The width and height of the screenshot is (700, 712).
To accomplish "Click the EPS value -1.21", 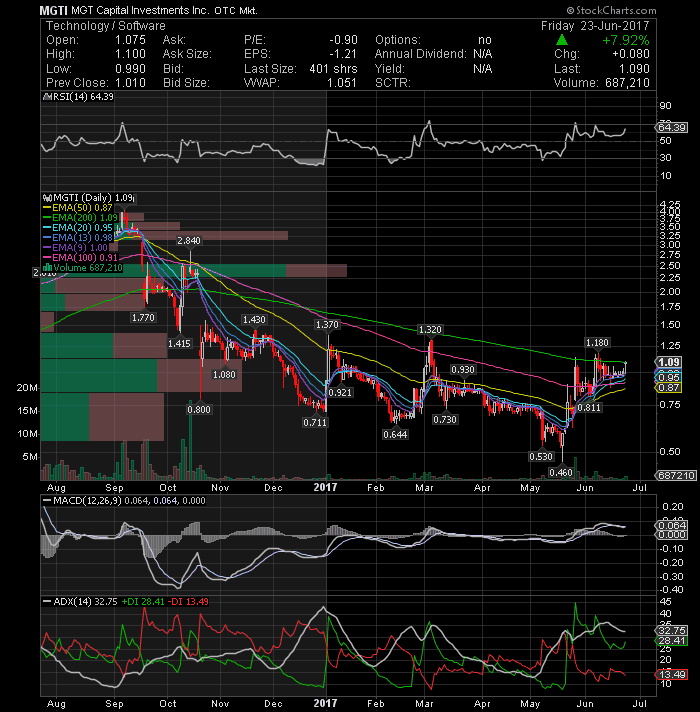I will point(344,54).
